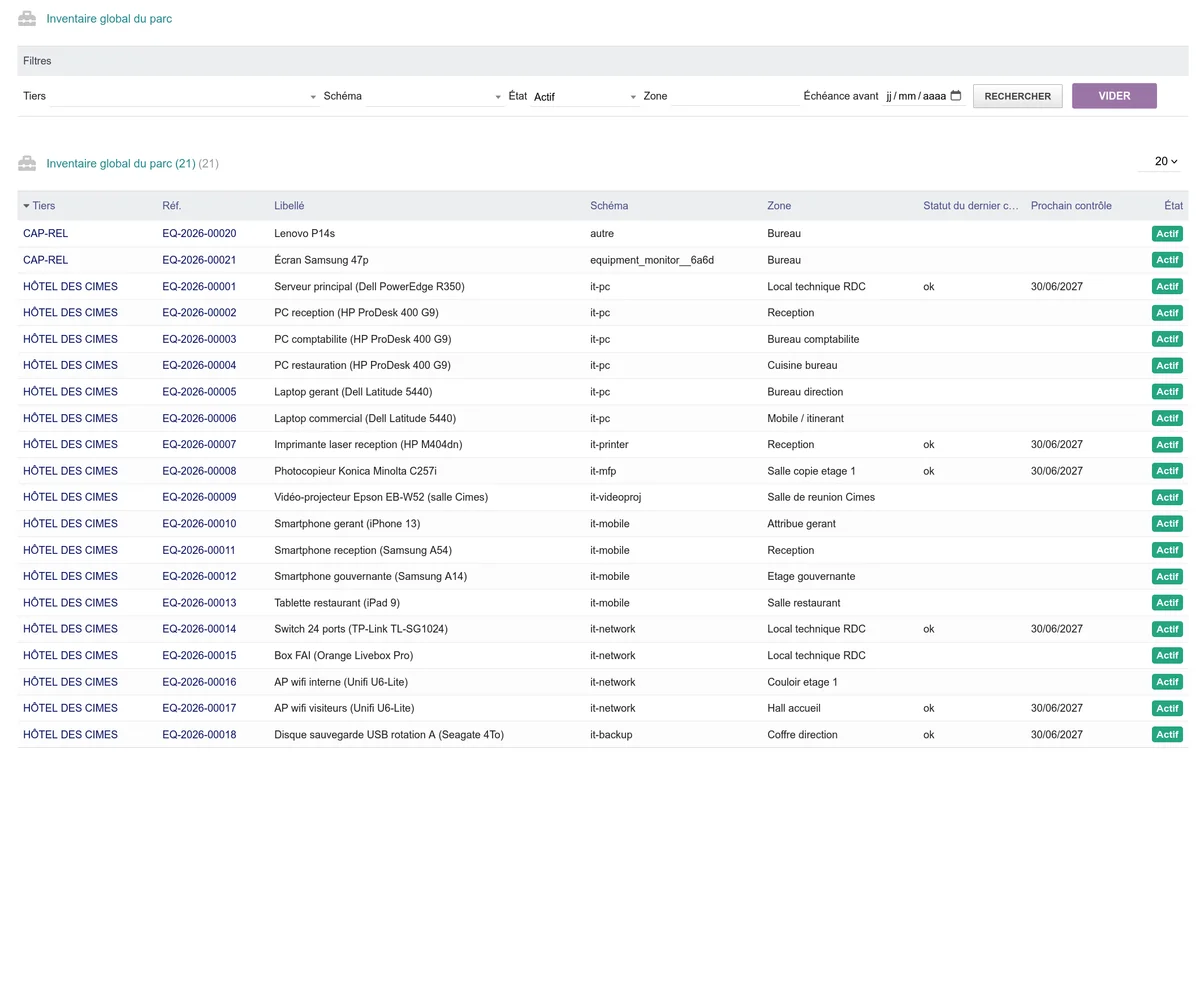Click label Laptop gerant (Dell Latitude 5440)
This screenshot has height=985, width=1200.
[353, 392]
